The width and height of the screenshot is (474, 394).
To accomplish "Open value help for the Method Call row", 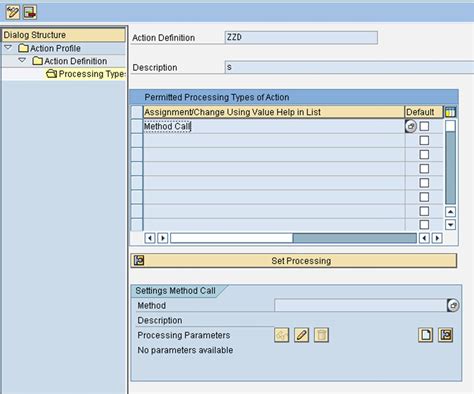I will click(x=411, y=126).
